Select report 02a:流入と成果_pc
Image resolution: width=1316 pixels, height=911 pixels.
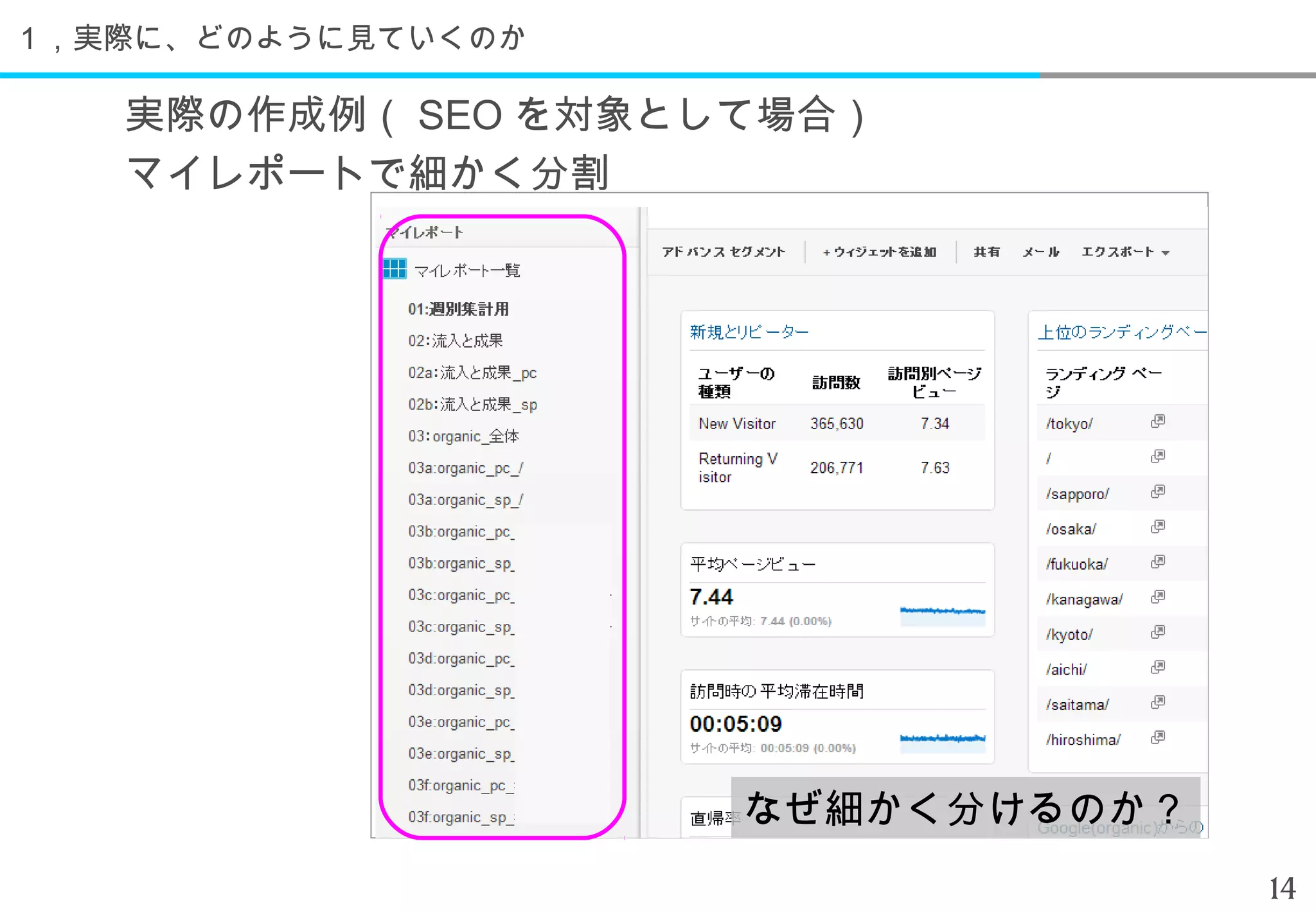[x=472, y=373]
